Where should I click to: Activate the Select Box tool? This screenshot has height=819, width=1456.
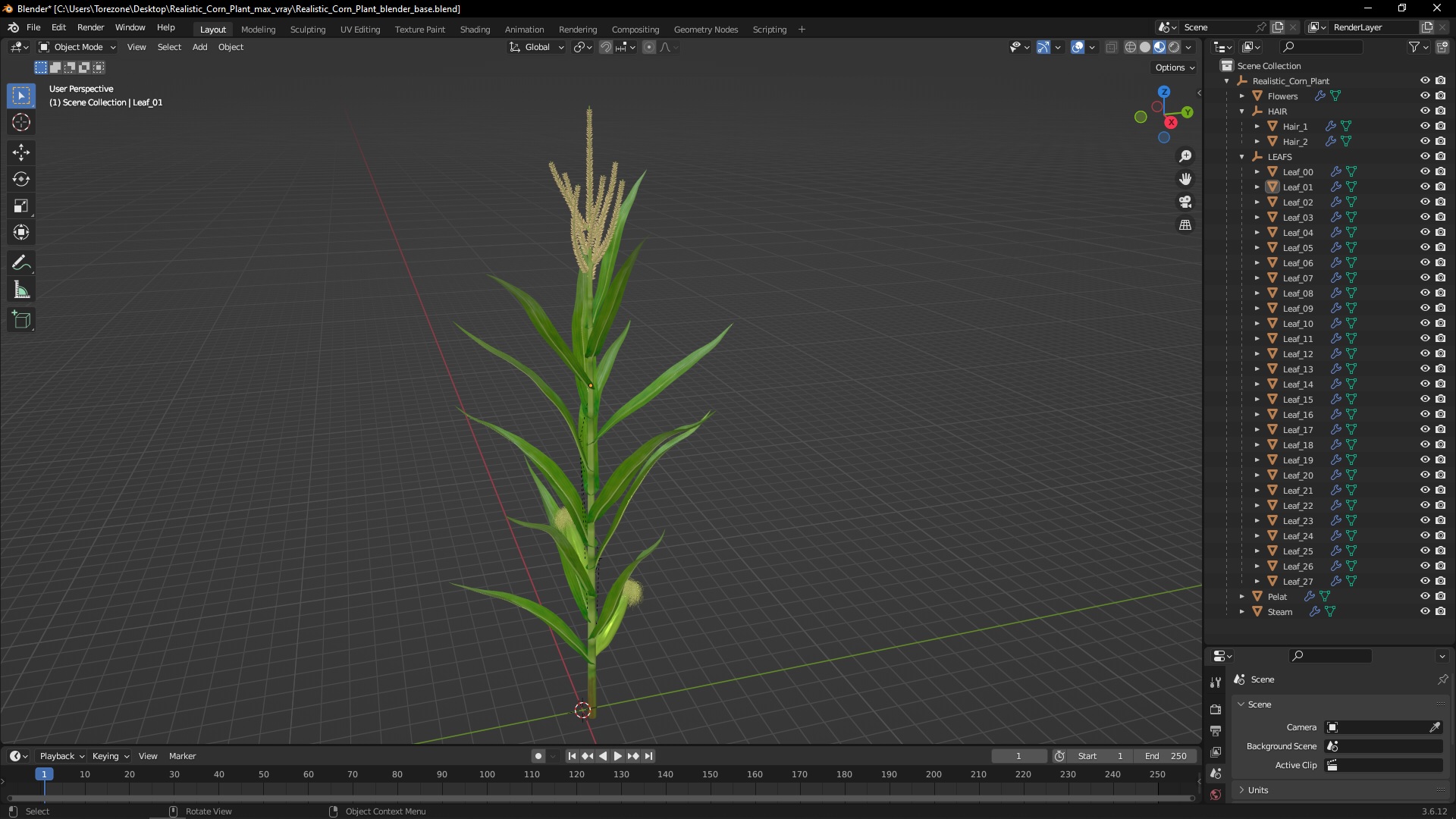point(21,96)
